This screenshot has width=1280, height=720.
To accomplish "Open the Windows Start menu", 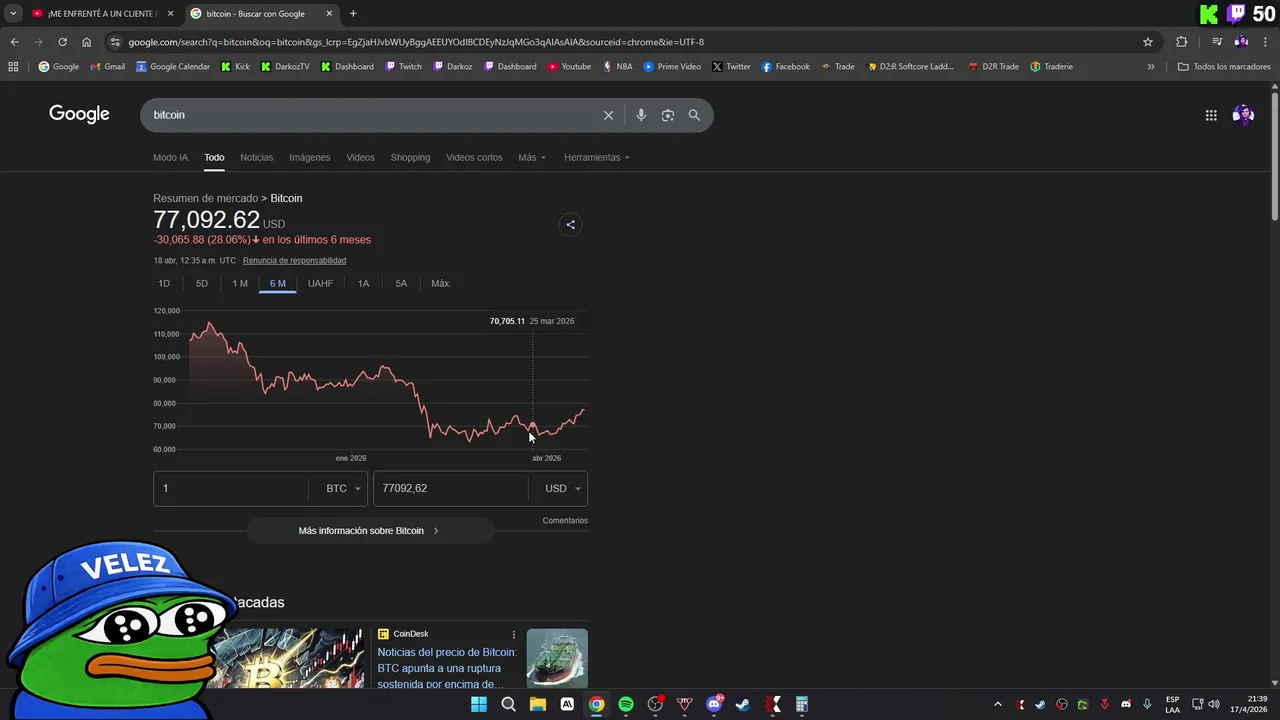I will click(479, 704).
